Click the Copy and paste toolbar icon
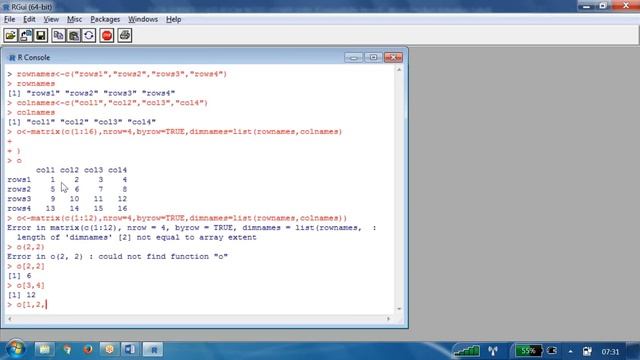 point(89,36)
